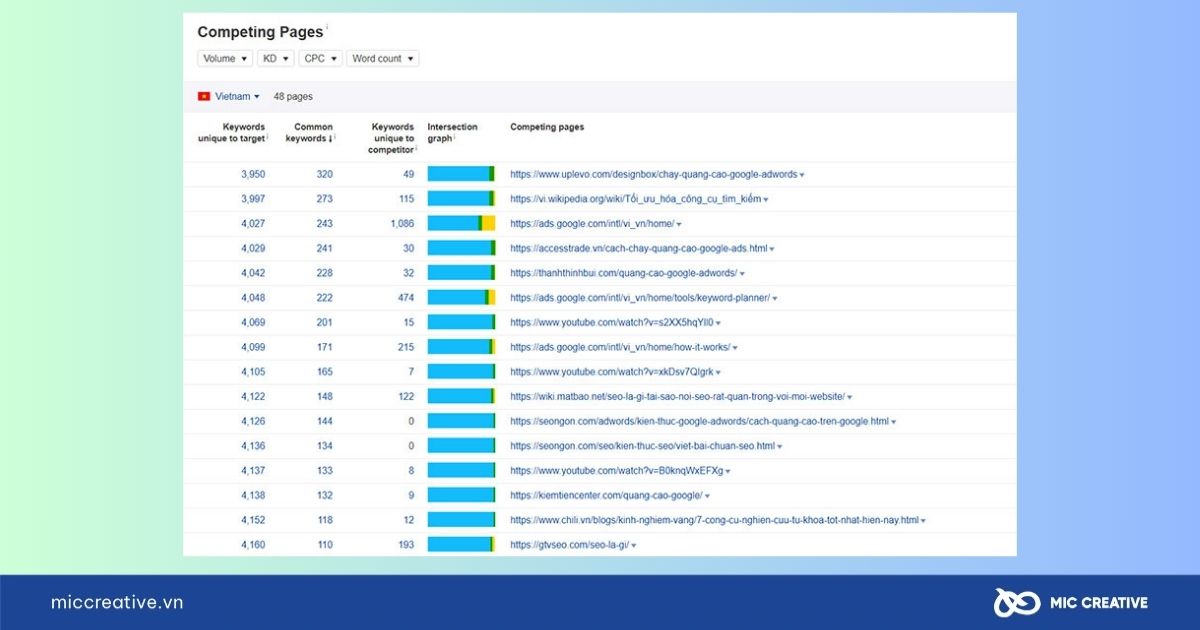Open the YouTube link ending B0knqWxEFXg
The image size is (1200, 630).
click(616, 470)
